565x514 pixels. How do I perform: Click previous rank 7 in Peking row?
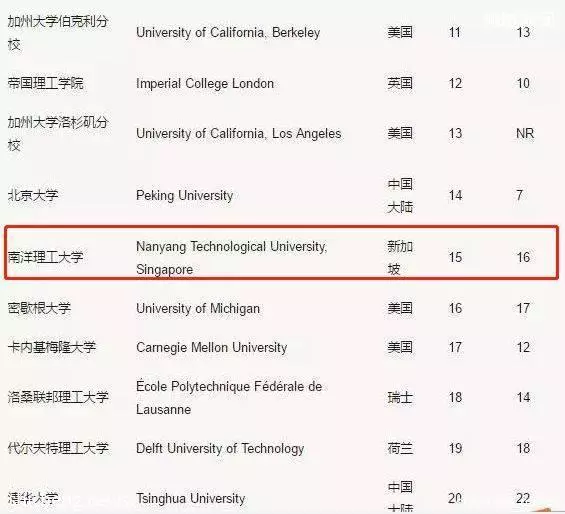pos(519,195)
